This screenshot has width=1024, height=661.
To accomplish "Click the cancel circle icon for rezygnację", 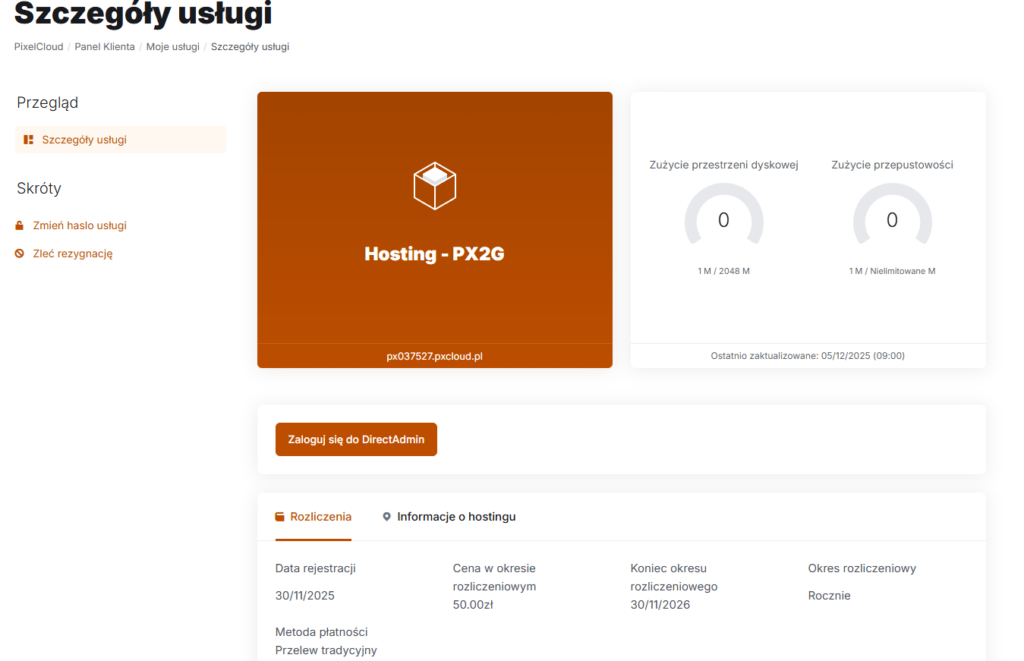I will point(19,254).
